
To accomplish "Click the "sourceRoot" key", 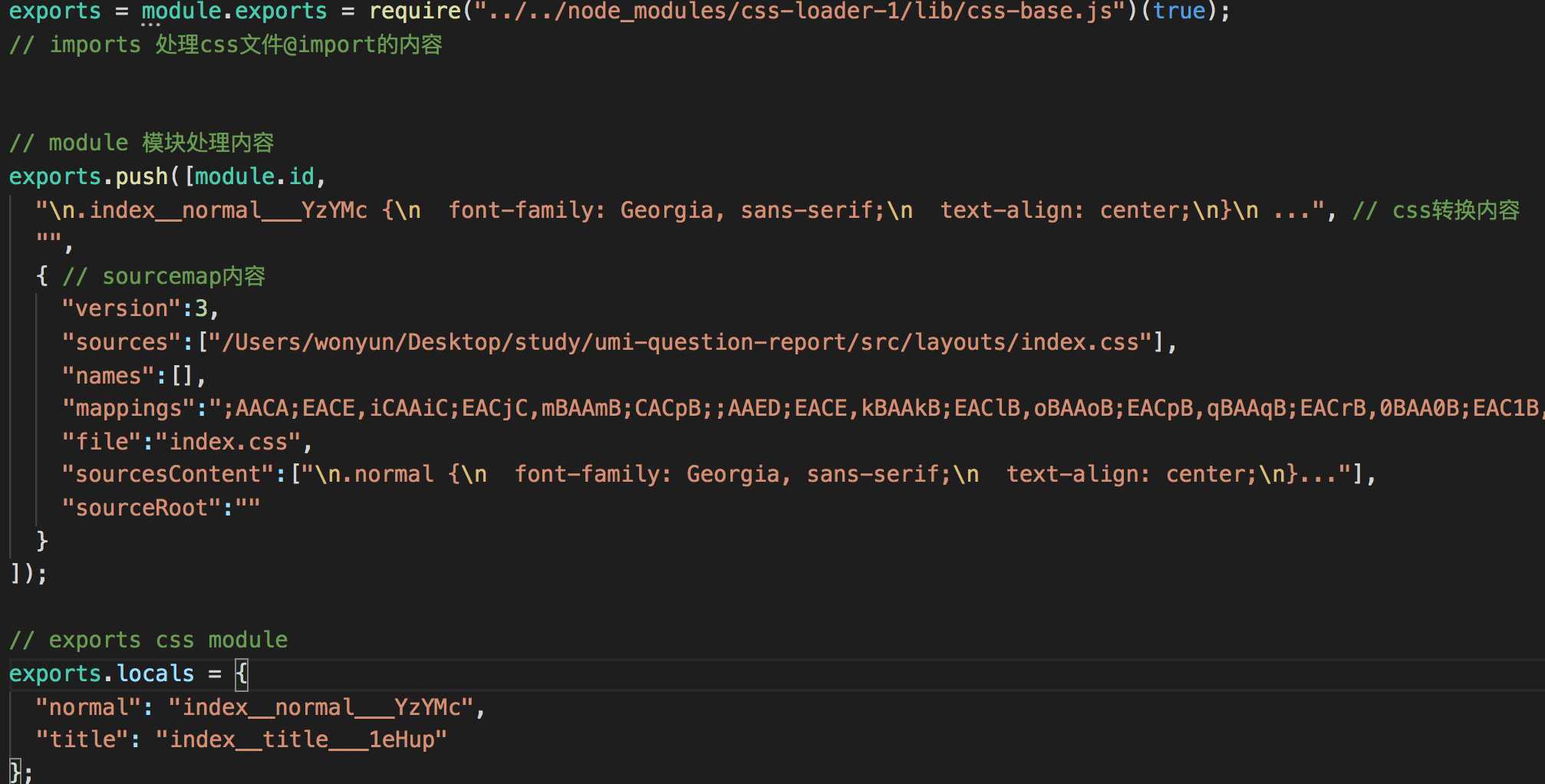I will click(x=141, y=508).
